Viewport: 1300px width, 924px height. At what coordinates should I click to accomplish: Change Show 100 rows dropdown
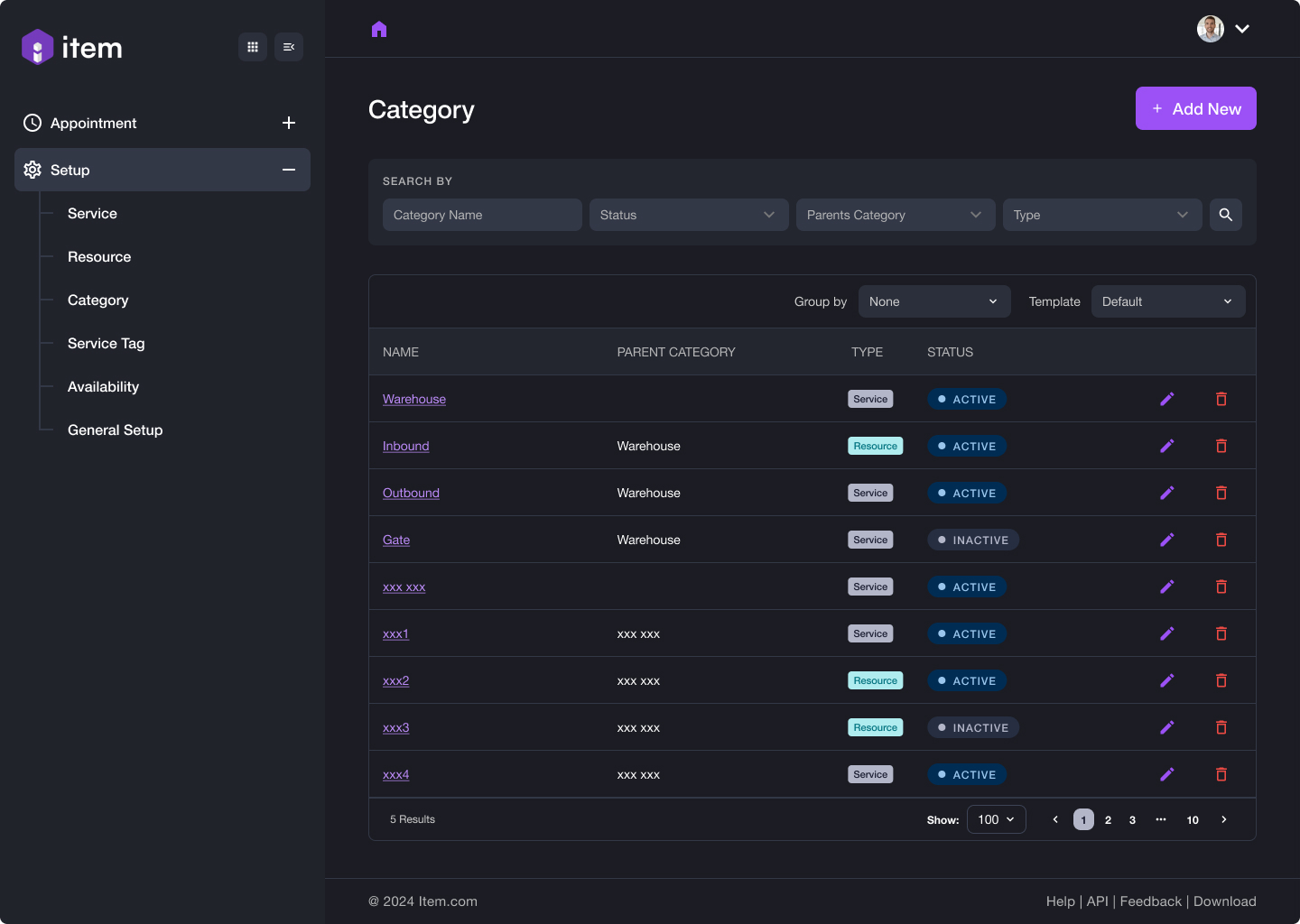click(x=997, y=819)
